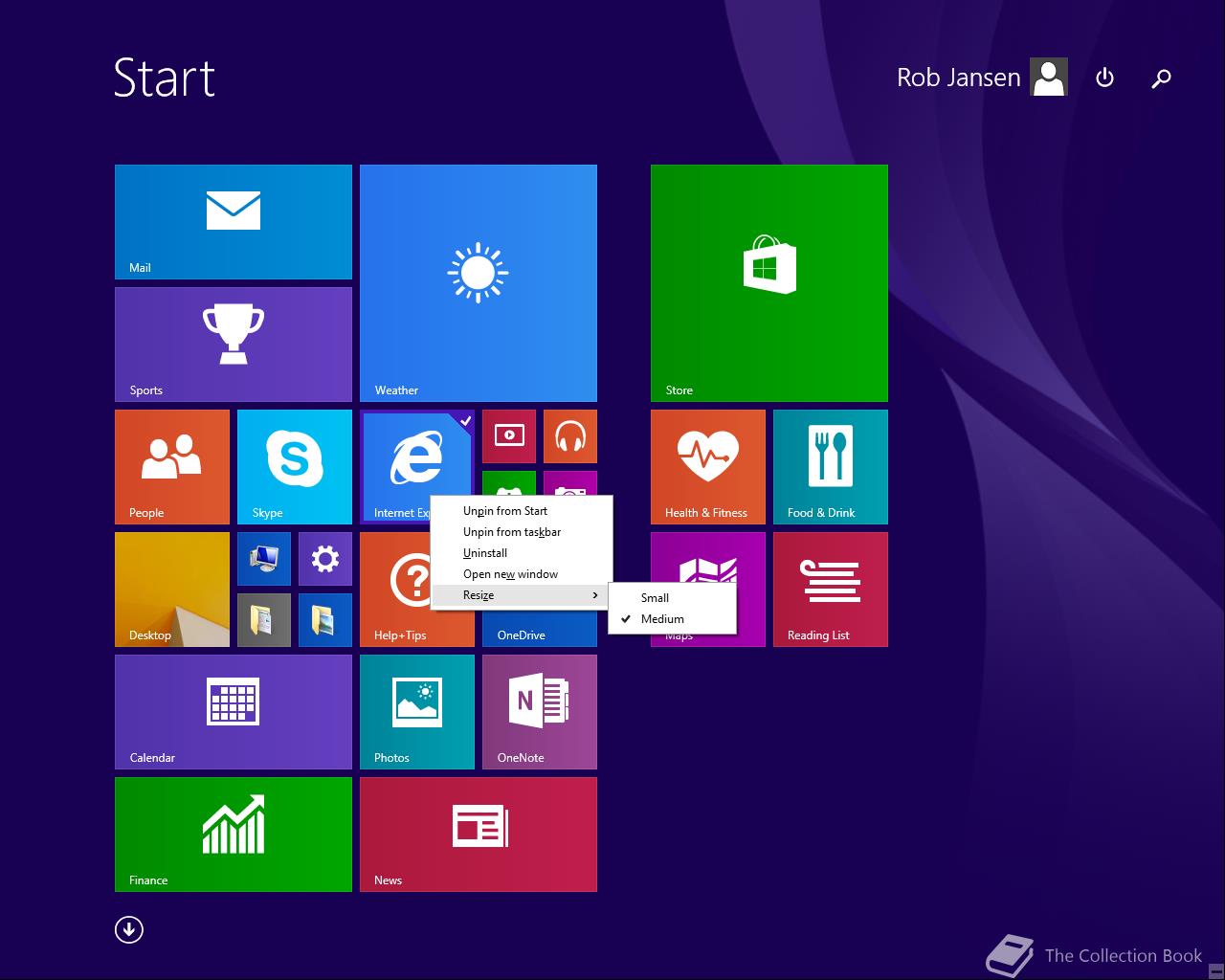Click the search magnifier icon
The image size is (1225, 980).
[x=1161, y=78]
